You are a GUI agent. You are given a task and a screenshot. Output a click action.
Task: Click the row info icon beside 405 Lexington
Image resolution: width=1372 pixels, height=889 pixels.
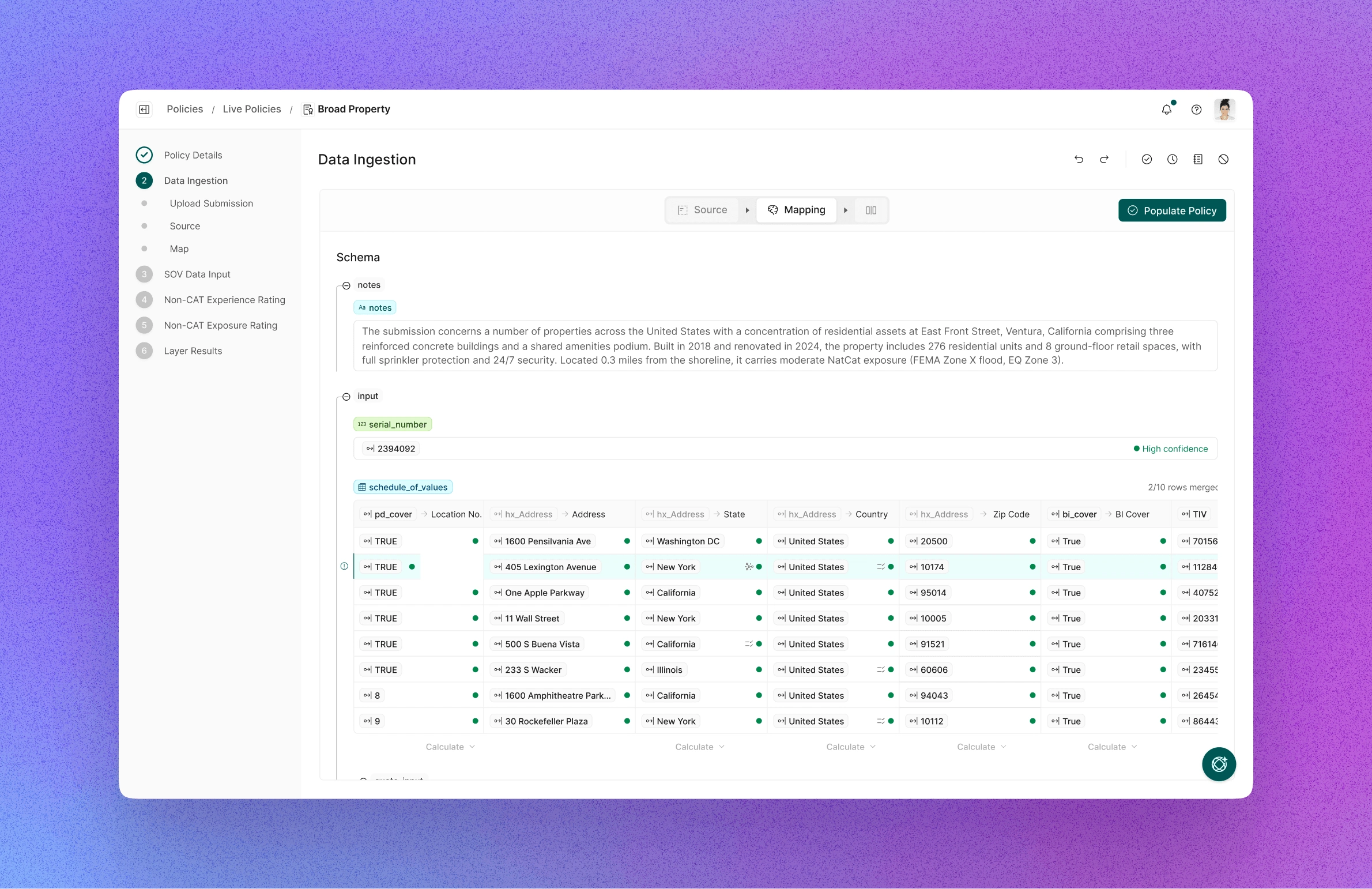[344, 566]
